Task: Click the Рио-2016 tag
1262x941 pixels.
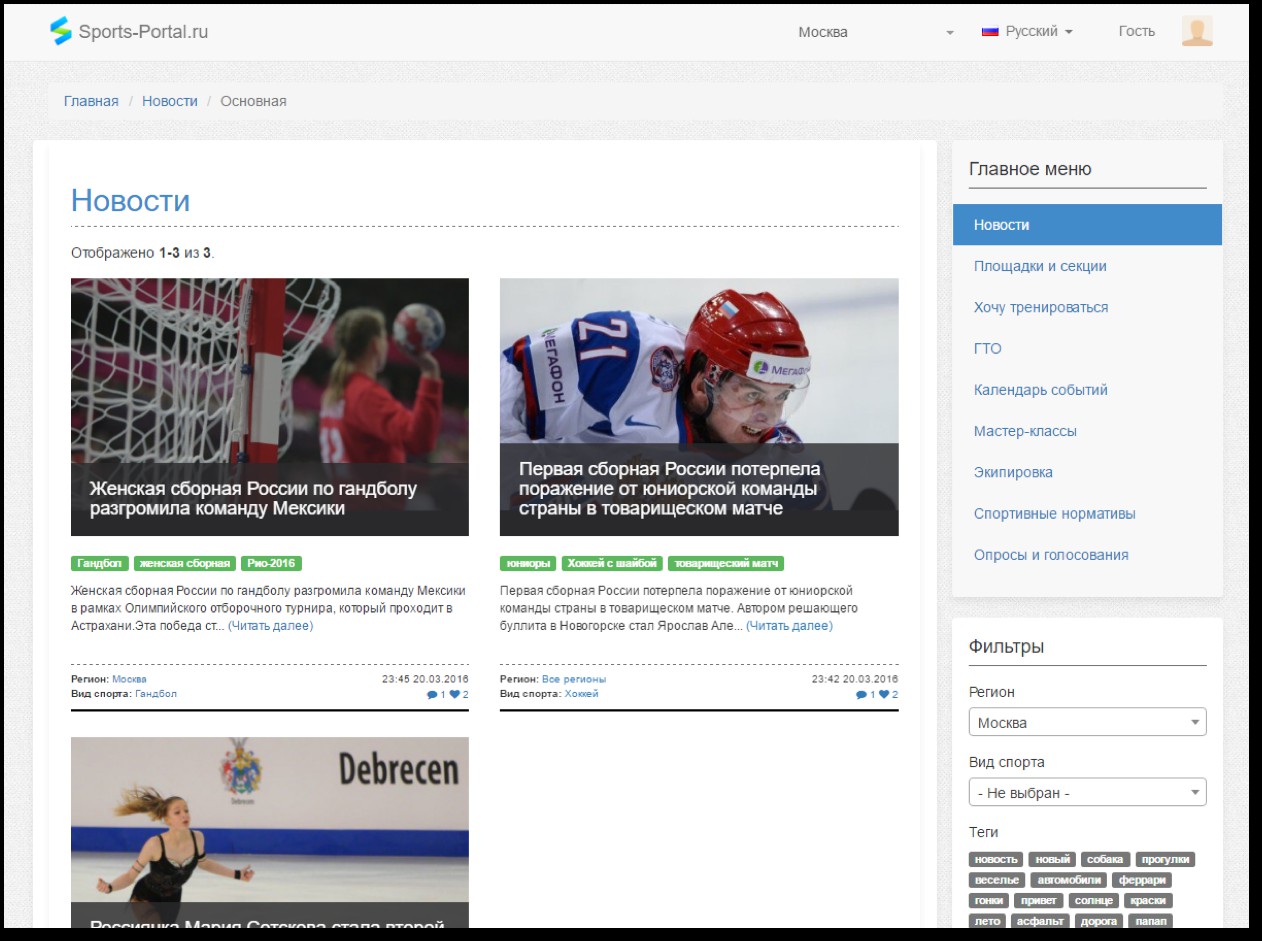Action: click(271, 564)
